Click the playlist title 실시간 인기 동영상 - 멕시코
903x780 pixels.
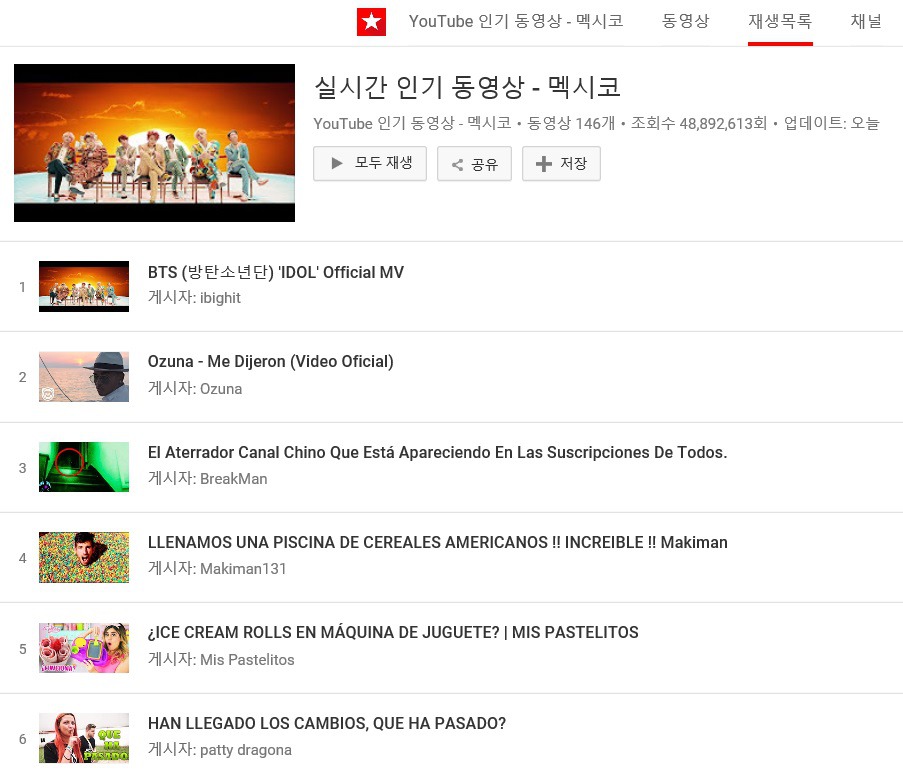pos(467,87)
